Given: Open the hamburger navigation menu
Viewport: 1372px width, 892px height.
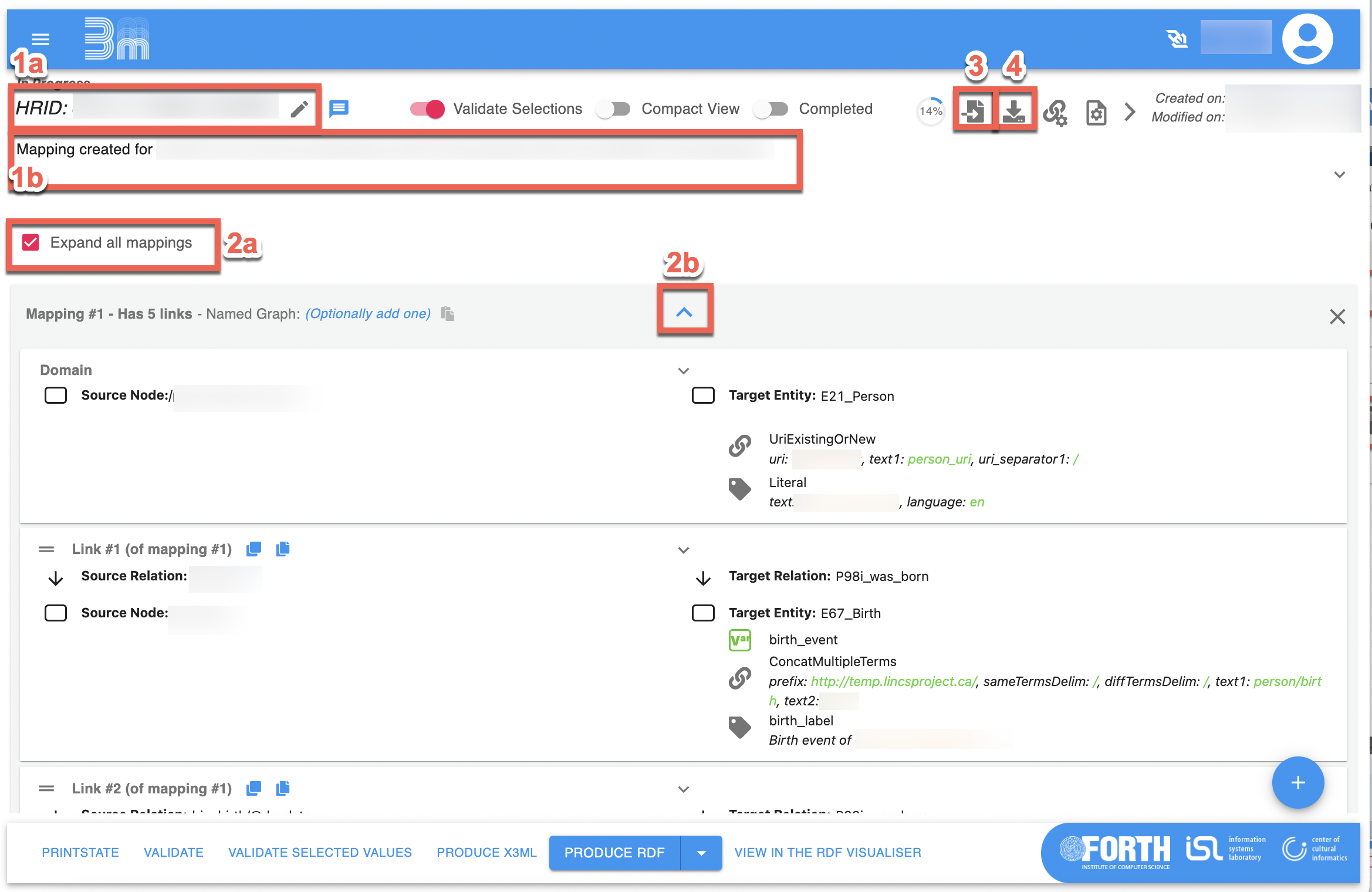Looking at the screenshot, I should point(40,39).
